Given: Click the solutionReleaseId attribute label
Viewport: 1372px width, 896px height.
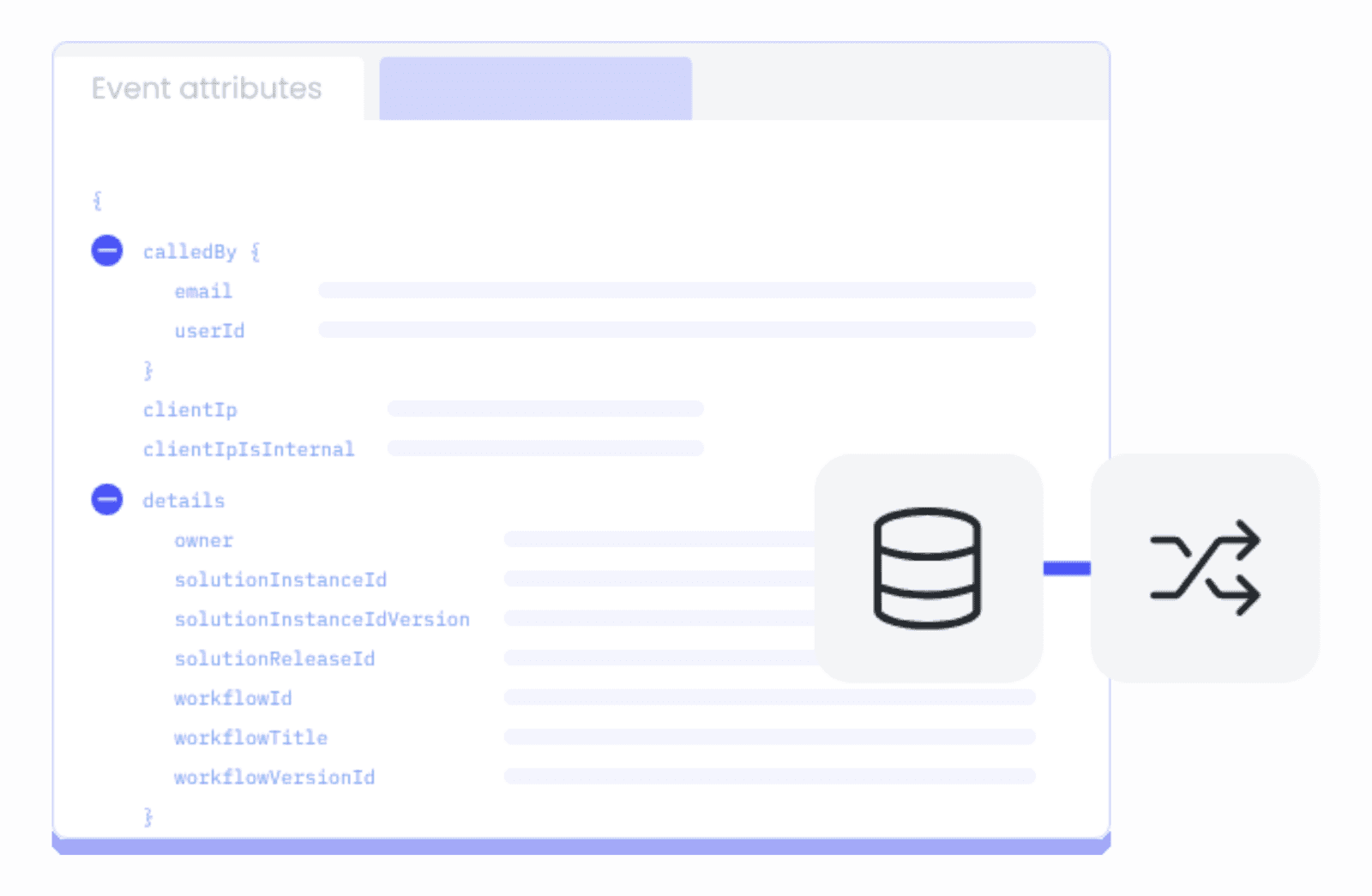Looking at the screenshot, I should tap(274, 658).
